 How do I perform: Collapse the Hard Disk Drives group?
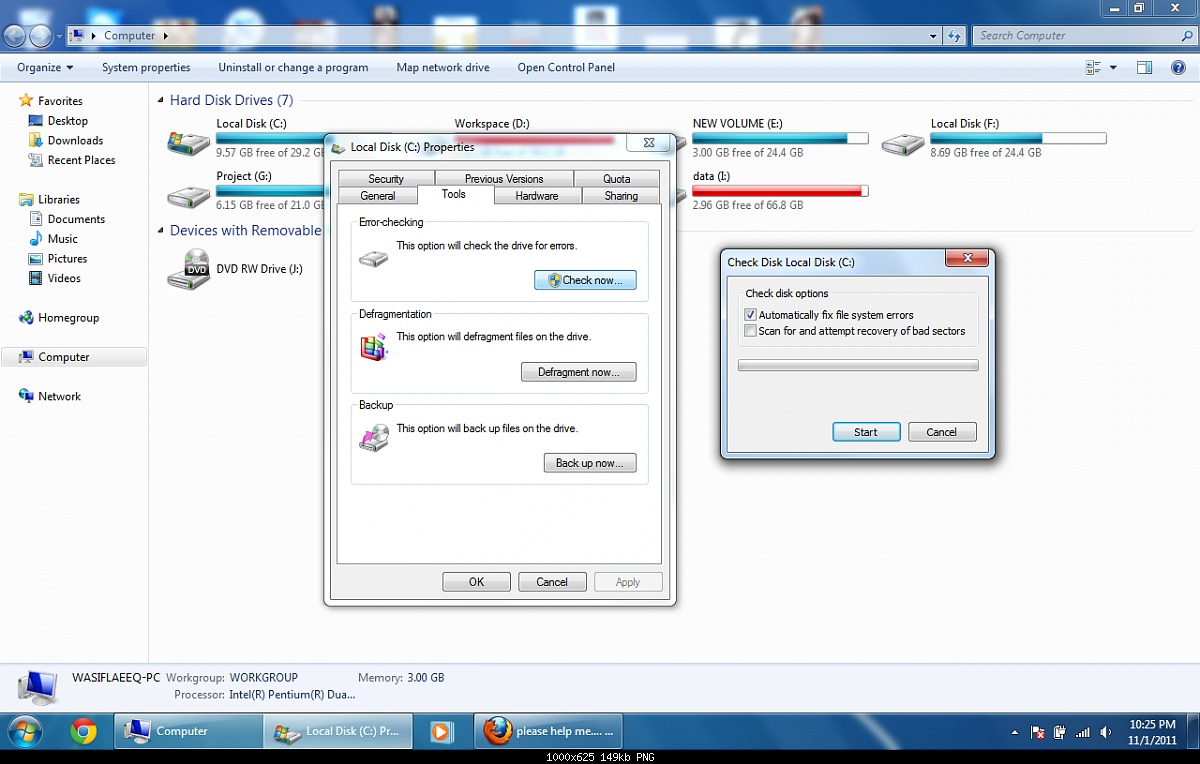click(161, 101)
